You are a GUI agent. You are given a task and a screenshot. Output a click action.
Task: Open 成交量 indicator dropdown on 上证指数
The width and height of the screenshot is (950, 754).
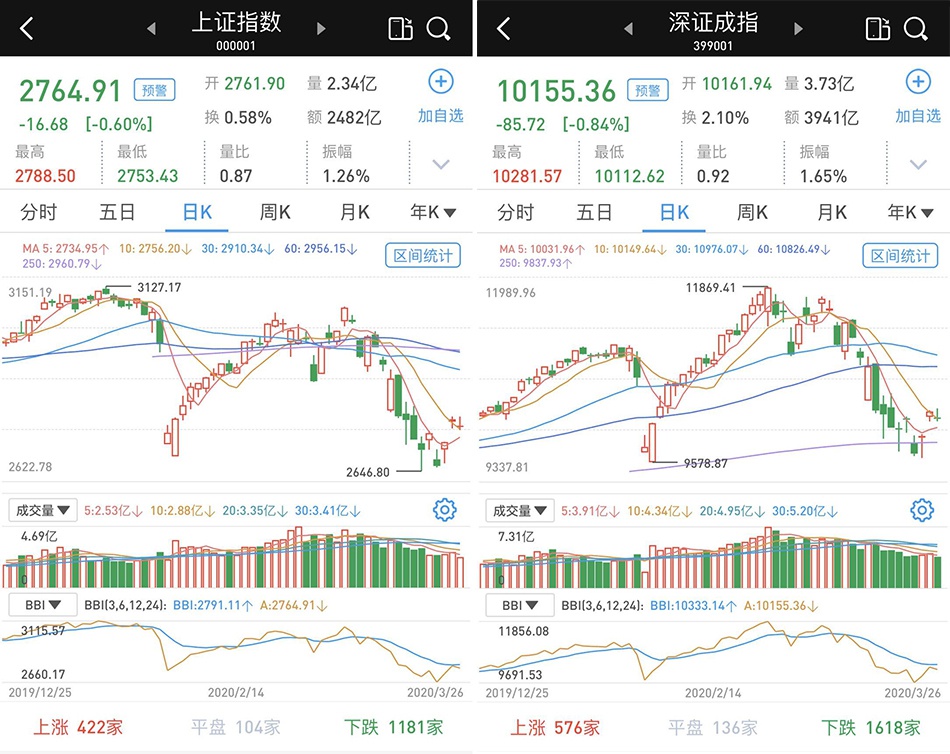tap(42, 510)
